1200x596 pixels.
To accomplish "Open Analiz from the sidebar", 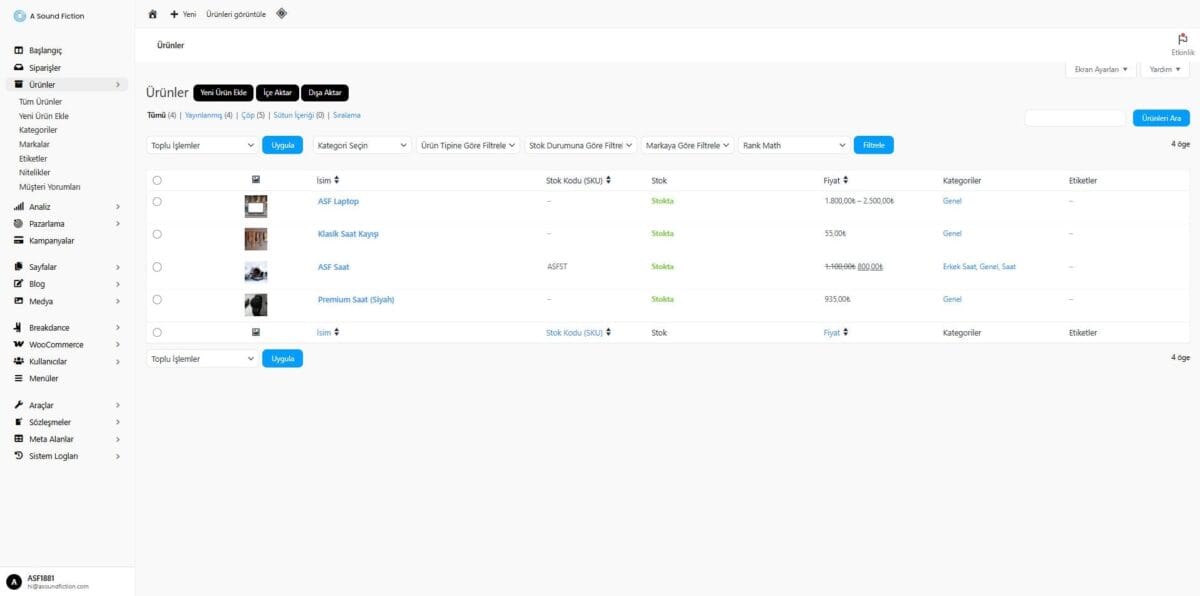I will pos(40,207).
